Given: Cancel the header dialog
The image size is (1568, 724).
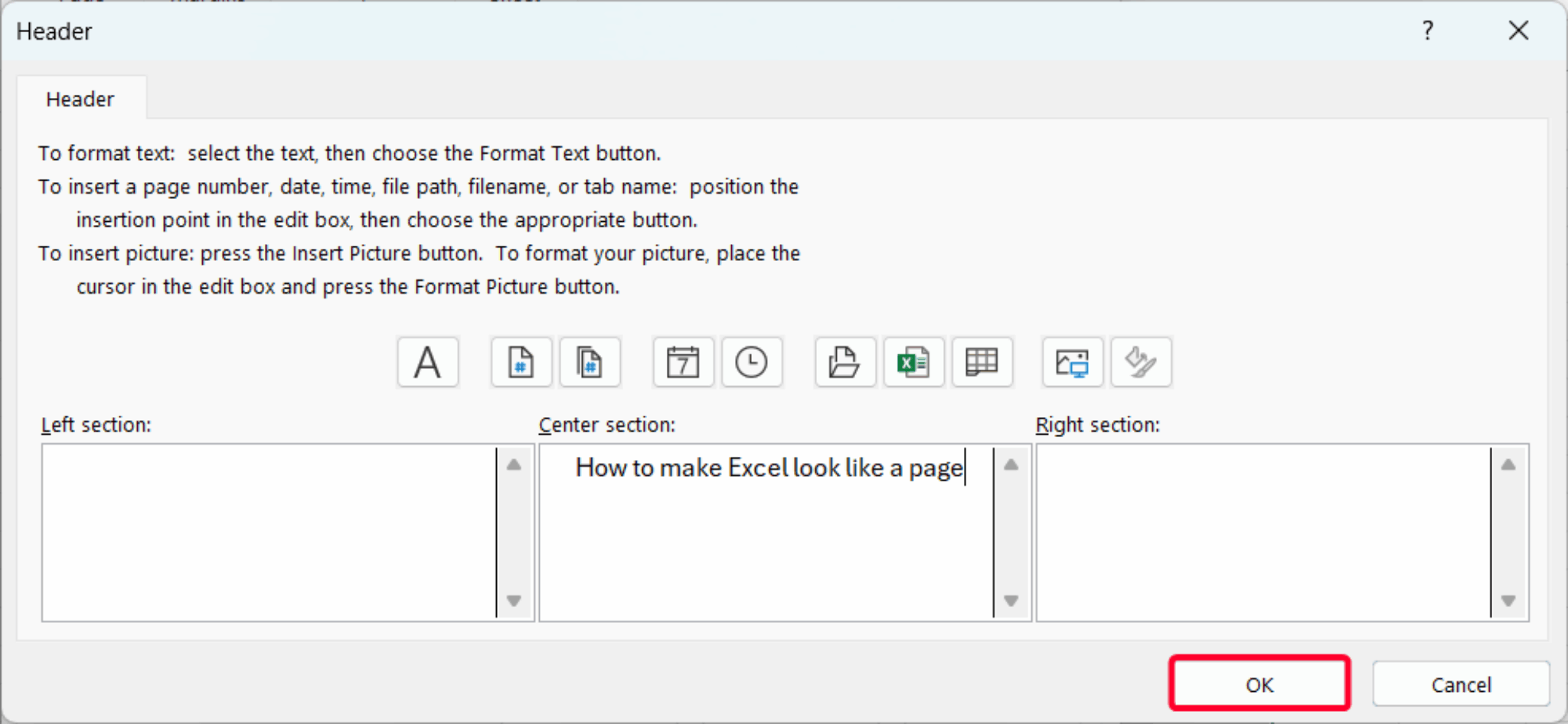Looking at the screenshot, I should tap(1461, 683).
